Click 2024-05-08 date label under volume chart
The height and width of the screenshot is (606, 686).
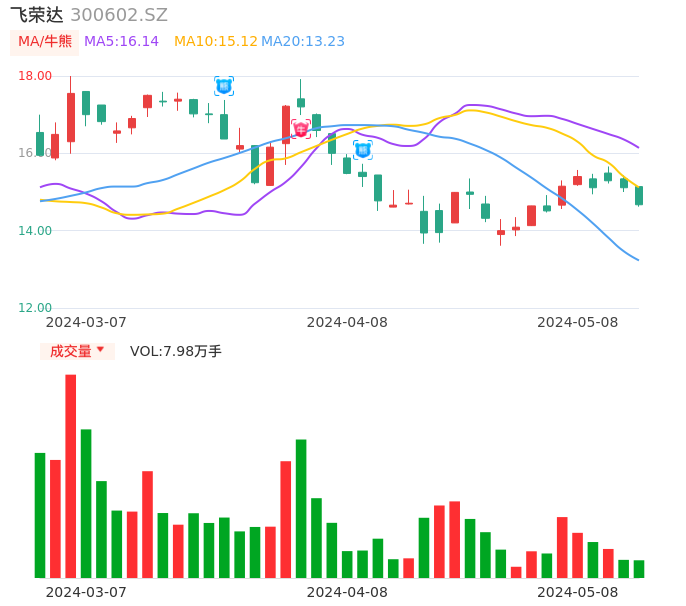[577, 592]
